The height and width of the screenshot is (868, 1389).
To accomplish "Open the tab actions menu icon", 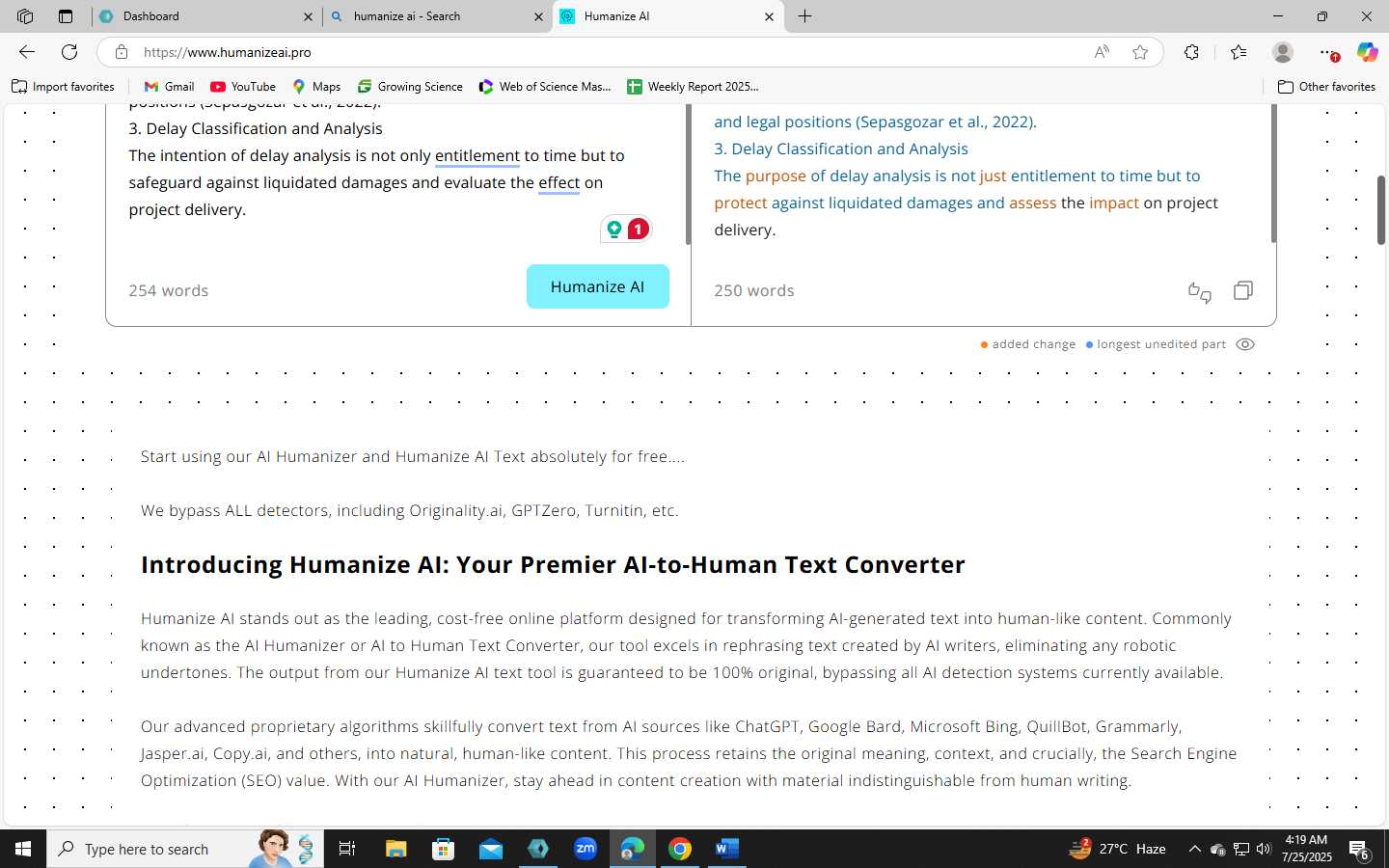I will tap(65, 16).
